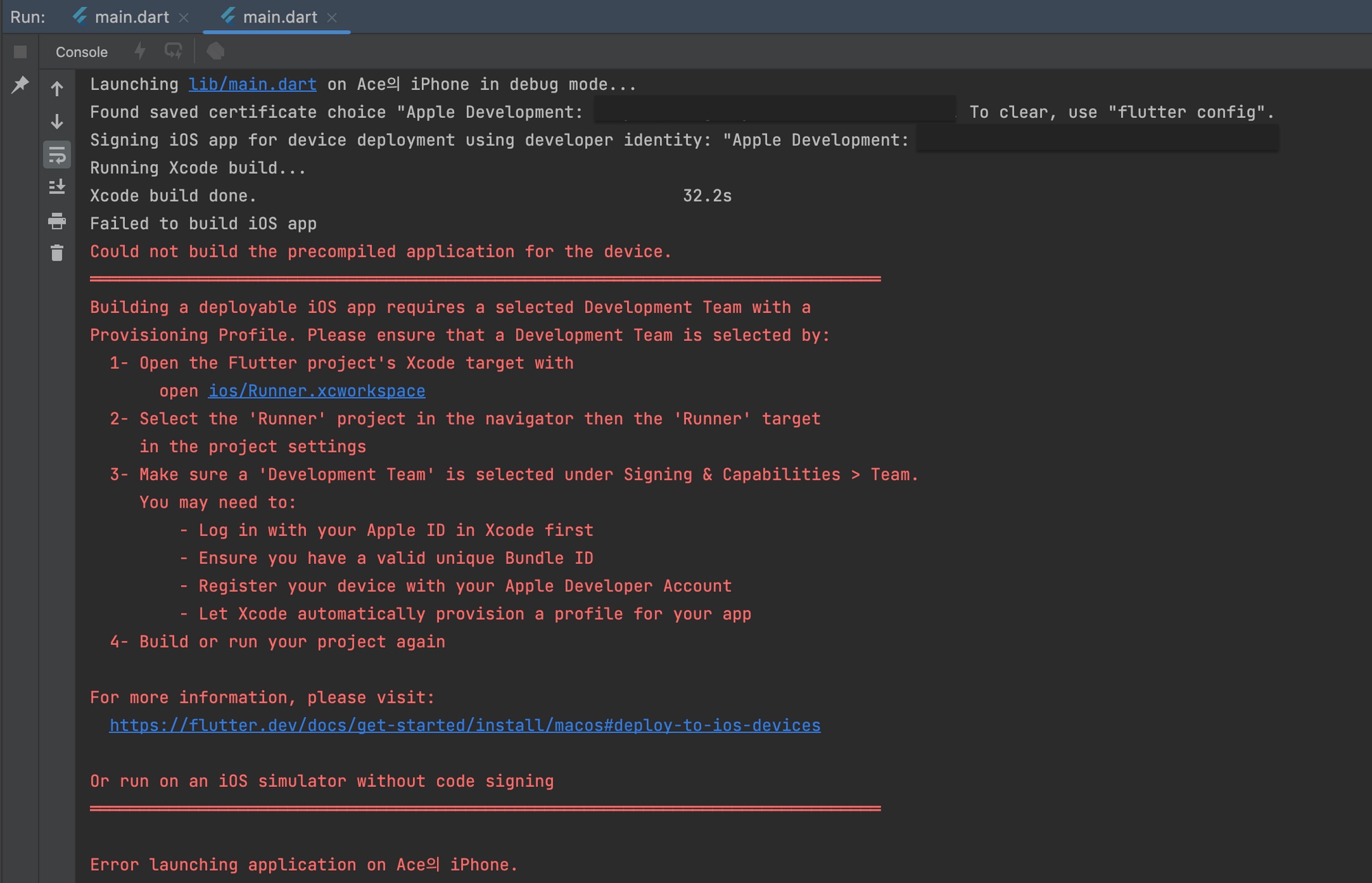
Task: Click the 'Could not build' error line
Action: 380,252
